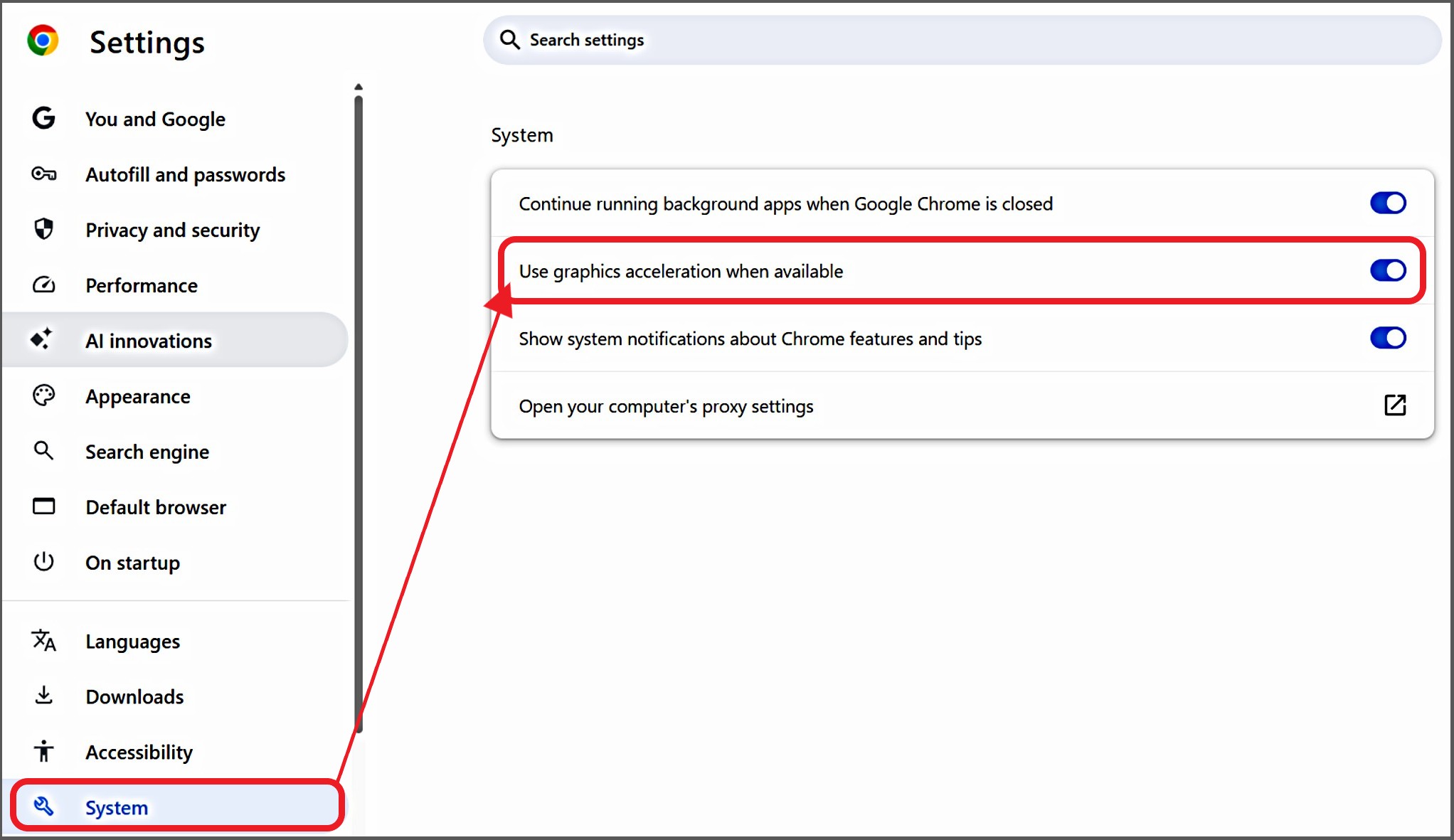The height and width of the screenshot is (840, 1454).
Task: Click the sidebar scroll up arrow
Action: [x=359, y=87]
